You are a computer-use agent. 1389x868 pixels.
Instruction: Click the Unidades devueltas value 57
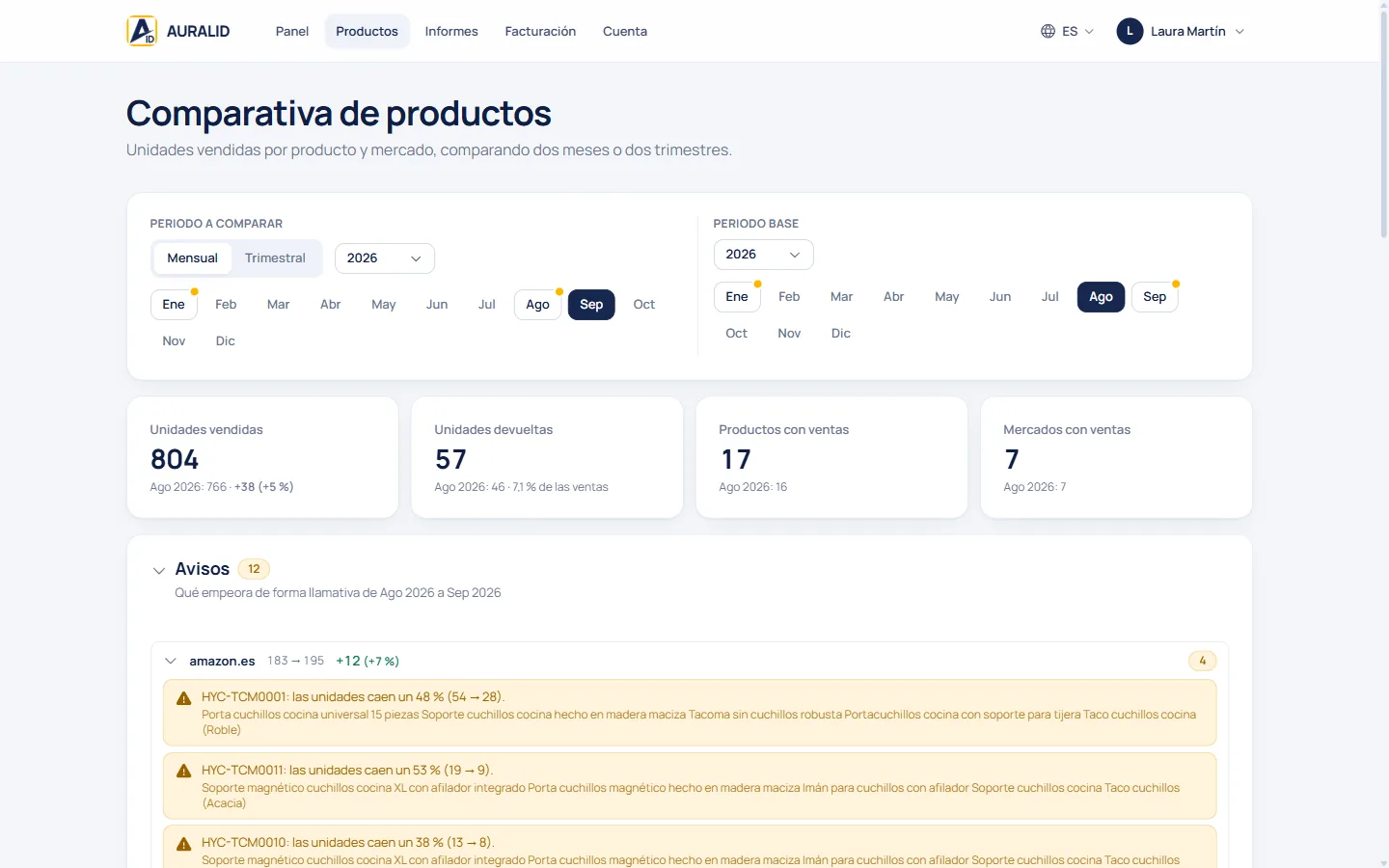[x=450, y=459]
